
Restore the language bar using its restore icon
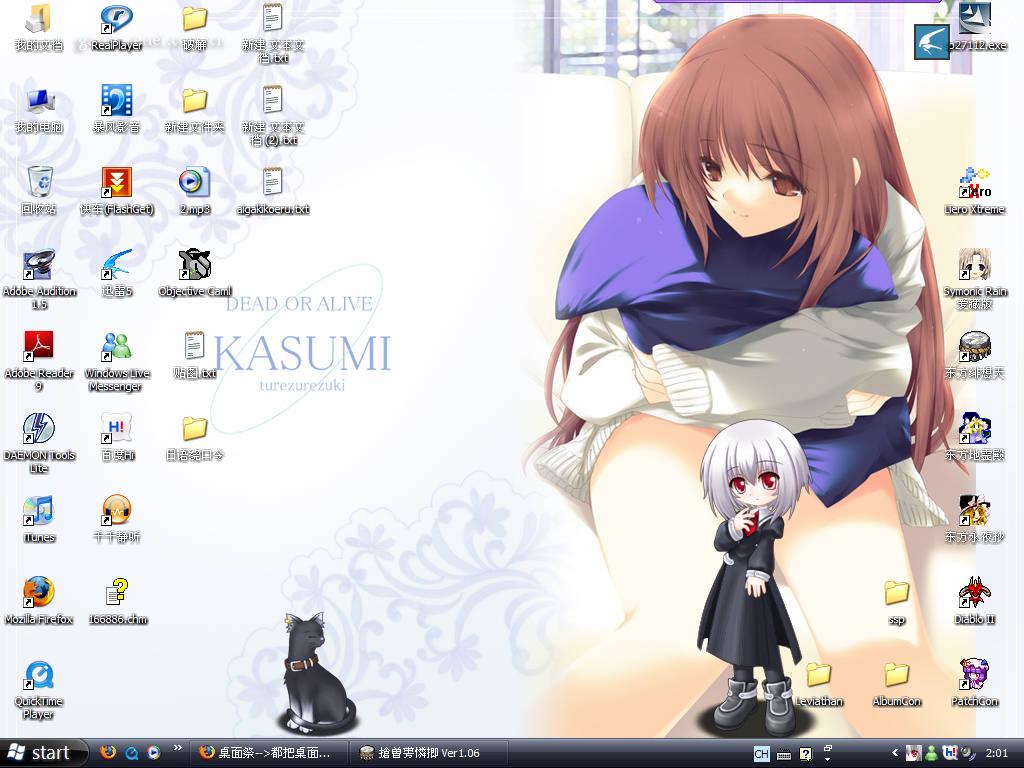pos(827,748)
